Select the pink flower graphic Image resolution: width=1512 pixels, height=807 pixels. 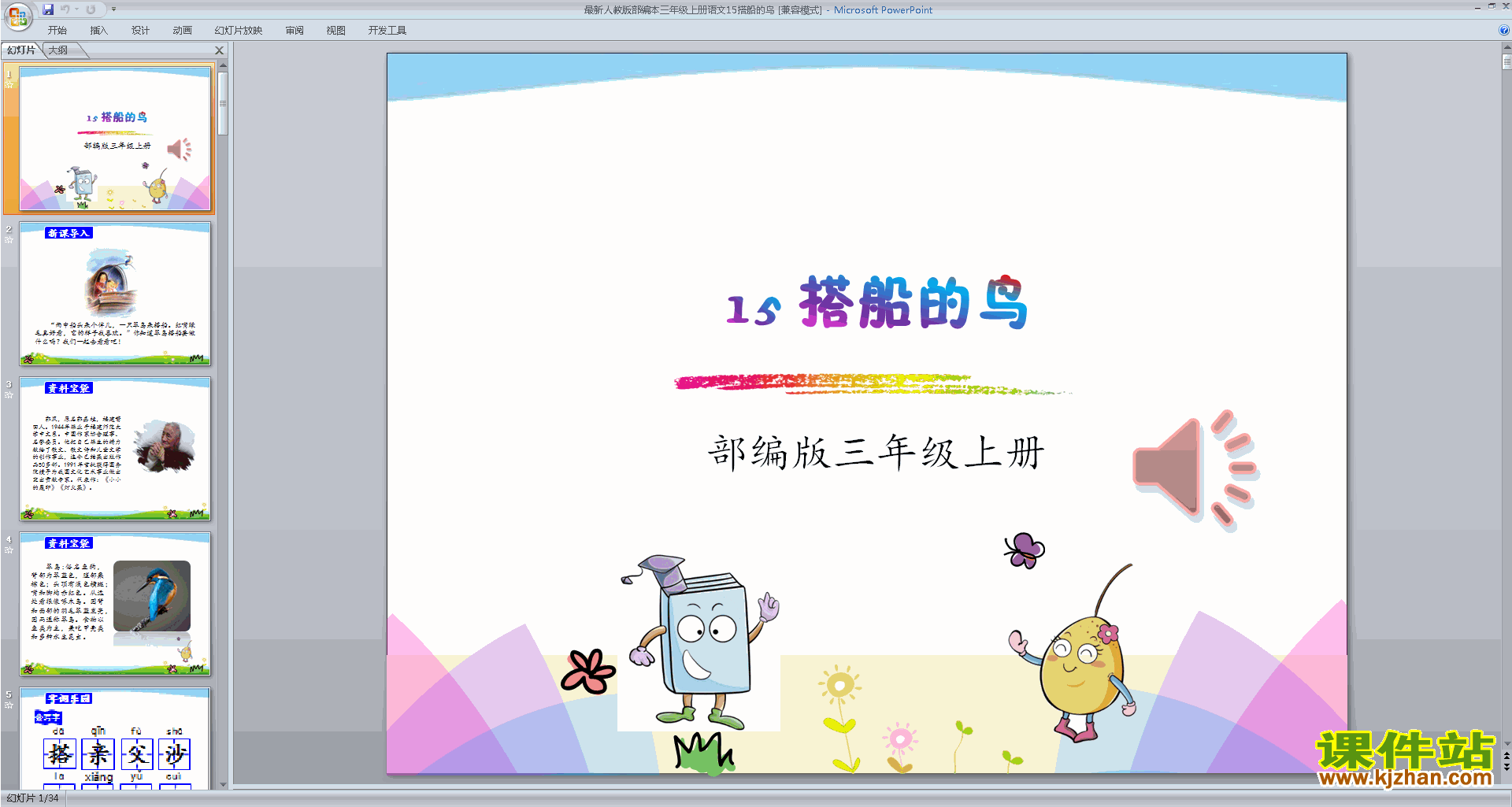[587, 671]
